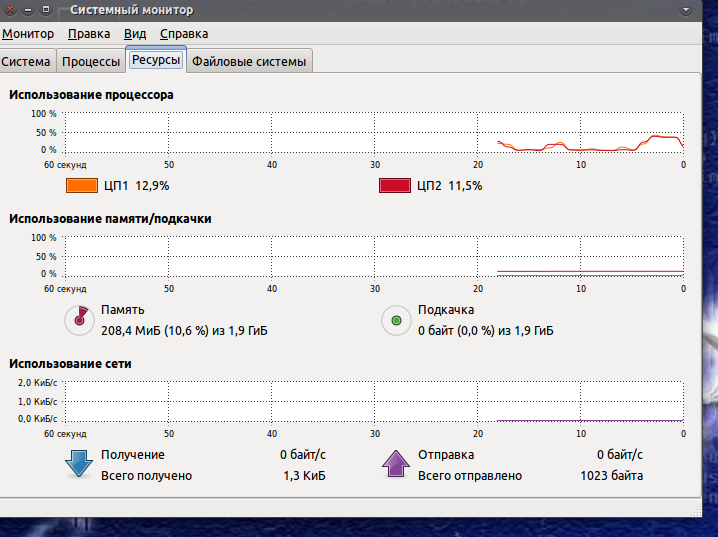
Task: Click the network usage history graph
Action: [374, 401]
